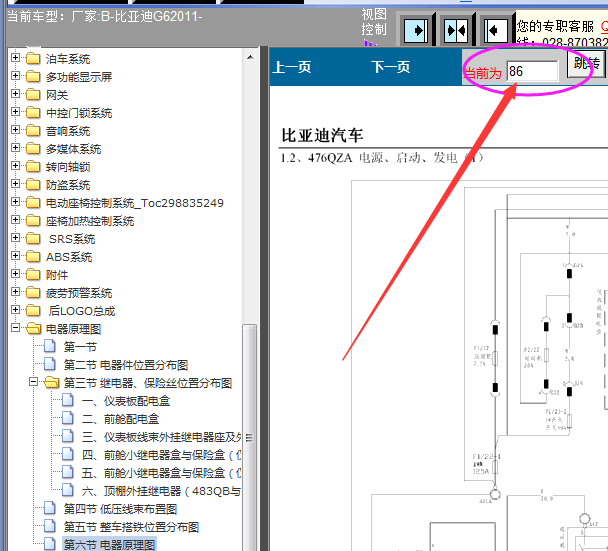Click the 转向轴锁 folder icon

click(x=33, y=167)
